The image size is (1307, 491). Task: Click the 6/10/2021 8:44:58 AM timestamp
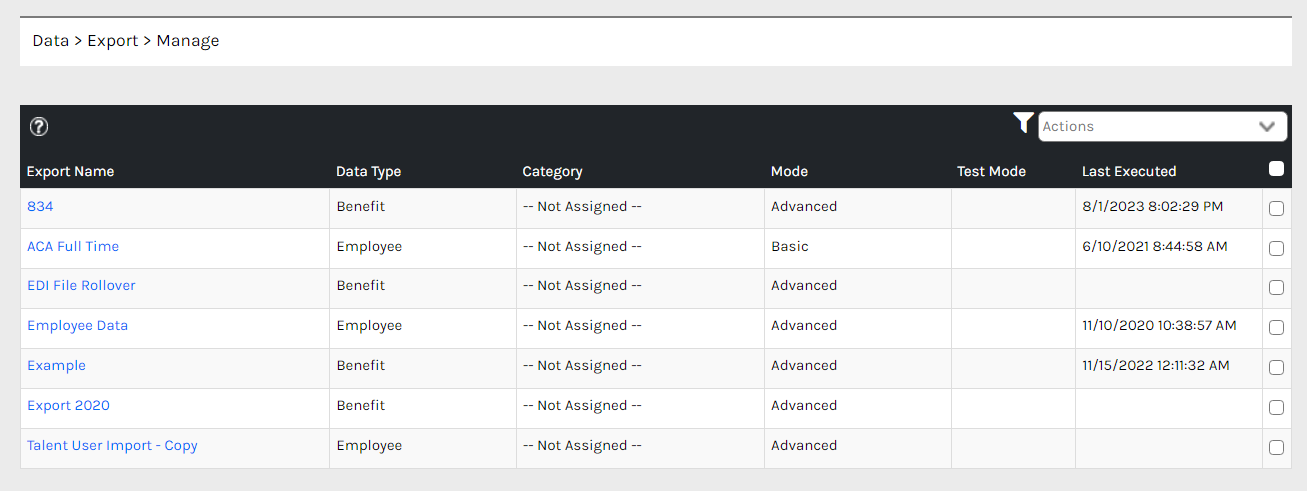[x=1155, y=246]
